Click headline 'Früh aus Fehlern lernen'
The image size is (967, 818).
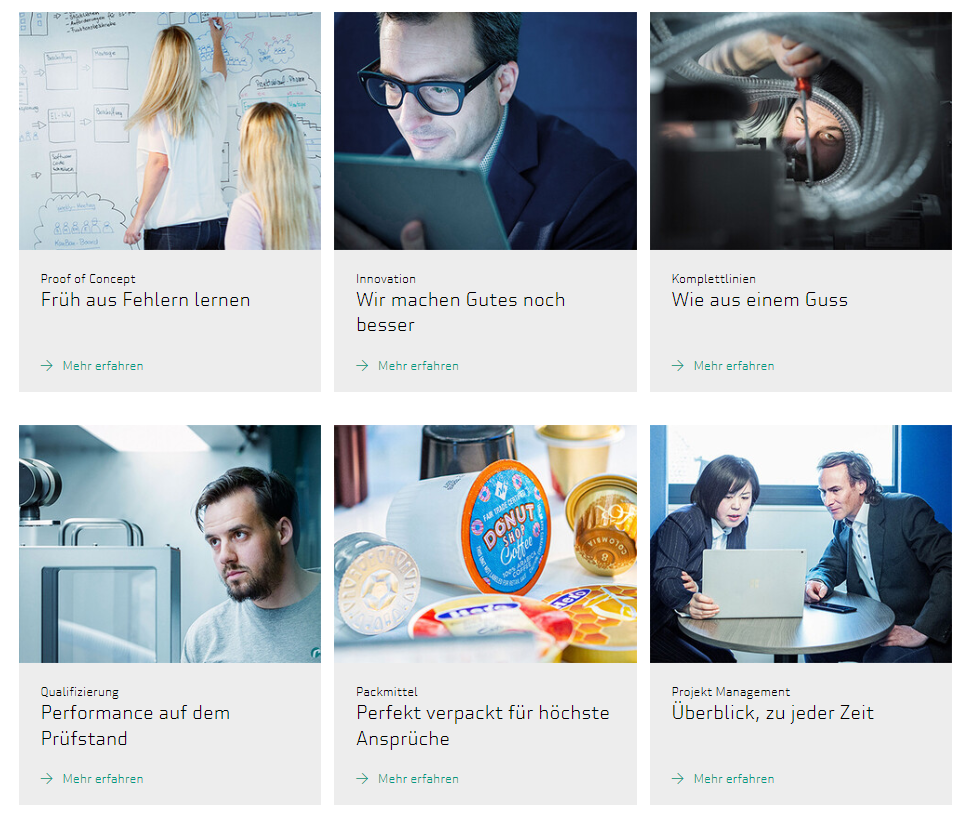click(x=146, y=300)
